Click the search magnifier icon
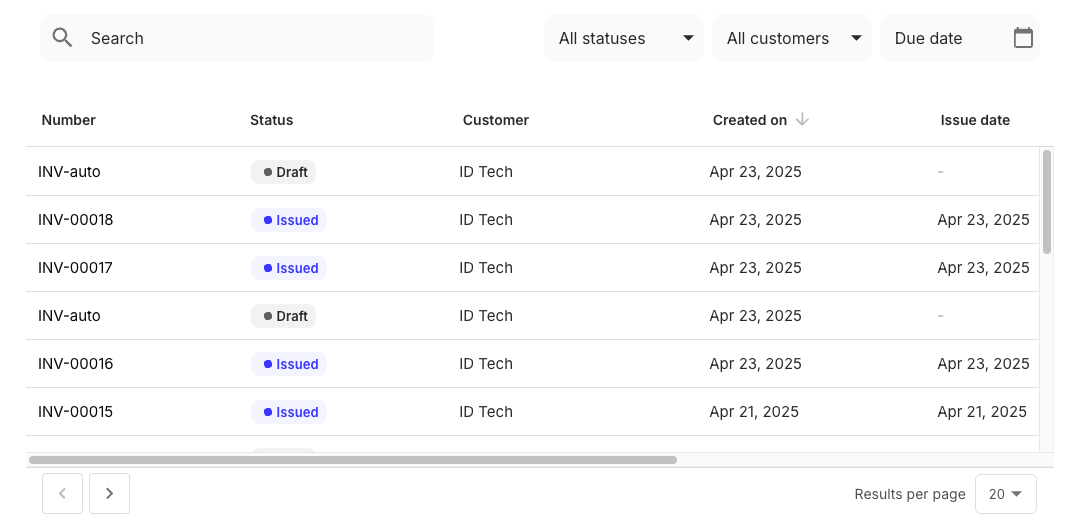This screenshot has height=528, width=1075. click(x=63, y=38)
